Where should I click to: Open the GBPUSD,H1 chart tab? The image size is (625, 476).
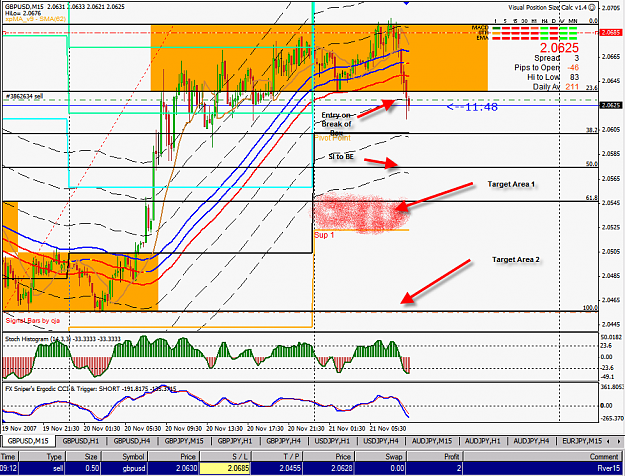(x=81, y=441)
